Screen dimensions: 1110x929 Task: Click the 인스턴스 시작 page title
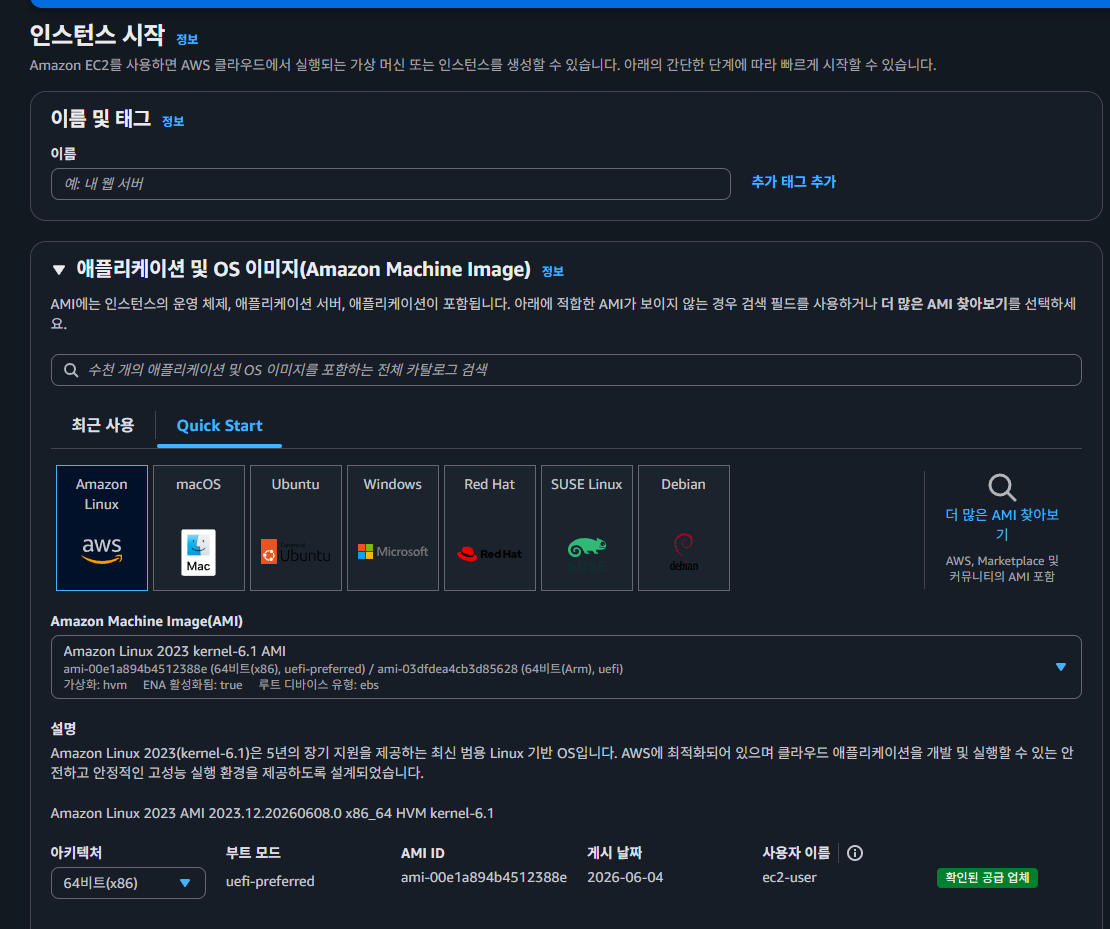coord(97,35)
